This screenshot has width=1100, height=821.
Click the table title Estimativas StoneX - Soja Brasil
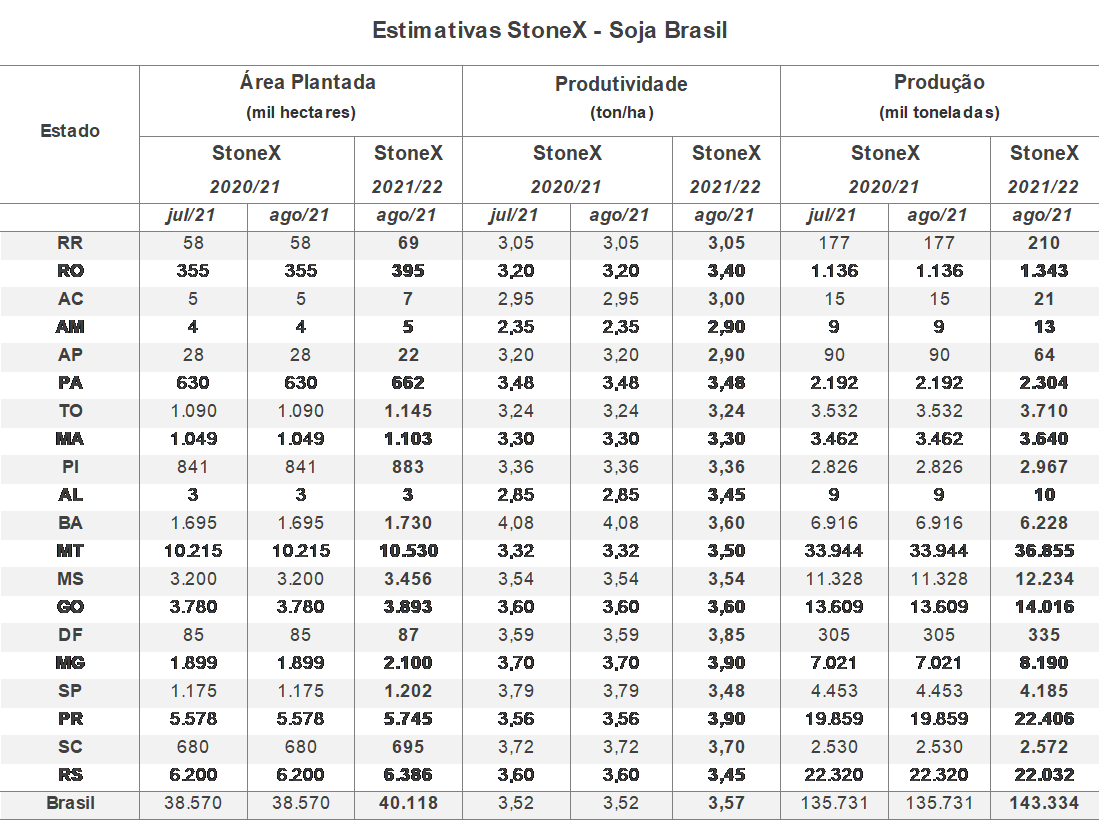[x=549, y=31]
